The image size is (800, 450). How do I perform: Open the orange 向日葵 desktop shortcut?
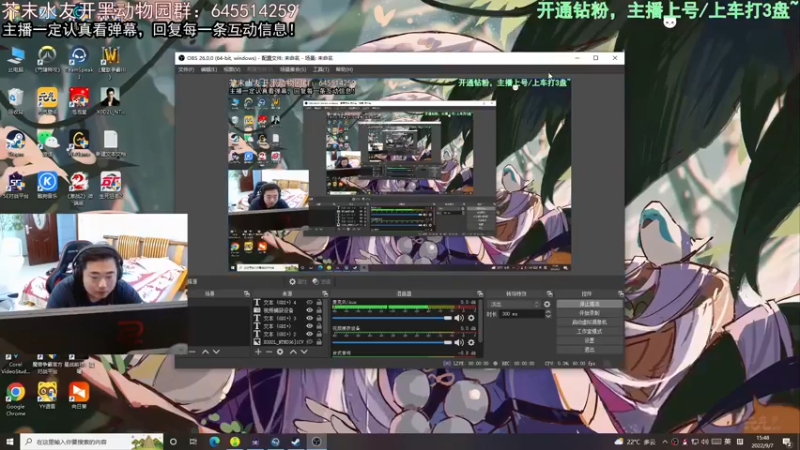pyautogui.click(x=79, y=396)
